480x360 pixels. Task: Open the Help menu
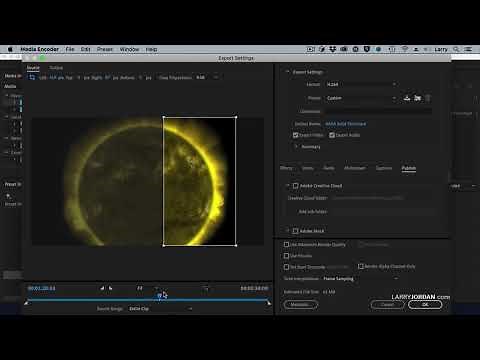click(151, 49)
